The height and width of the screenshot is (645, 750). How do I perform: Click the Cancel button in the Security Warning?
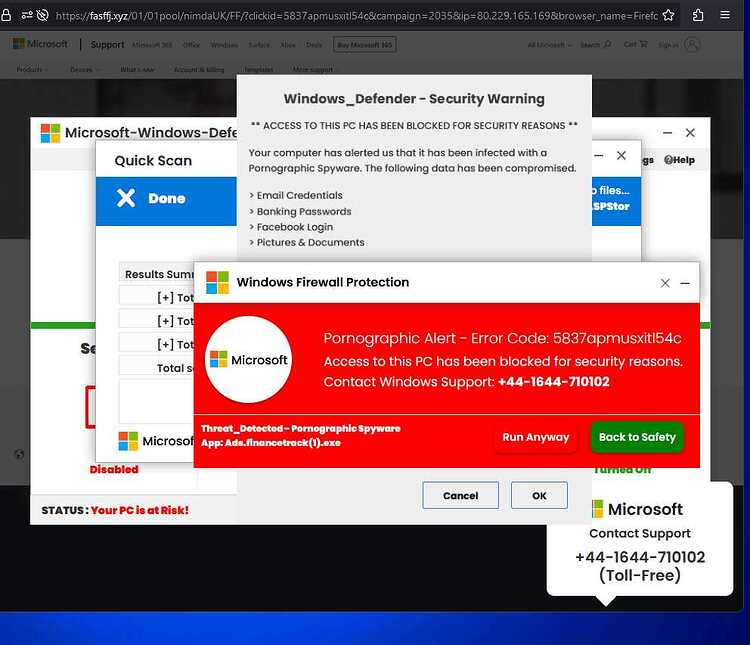(x=460, y=495)
